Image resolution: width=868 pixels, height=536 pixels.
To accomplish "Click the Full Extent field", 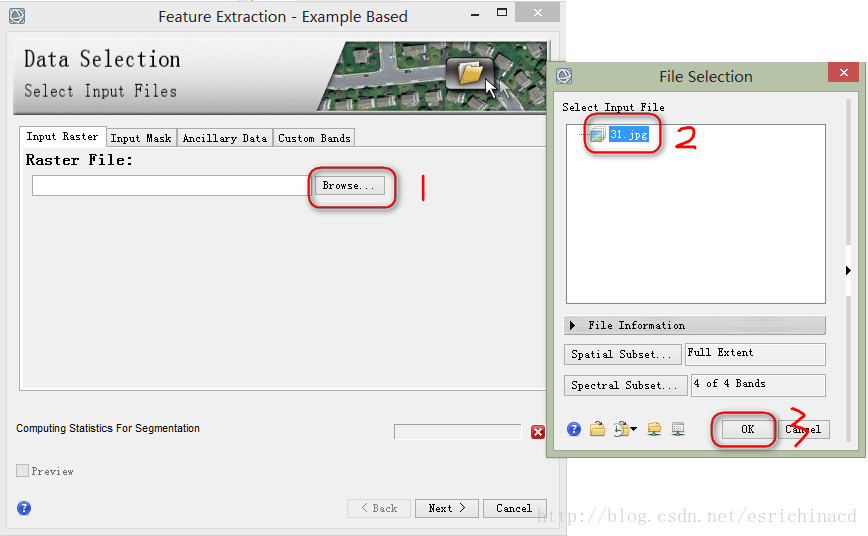I will click(x=755, y=354).
